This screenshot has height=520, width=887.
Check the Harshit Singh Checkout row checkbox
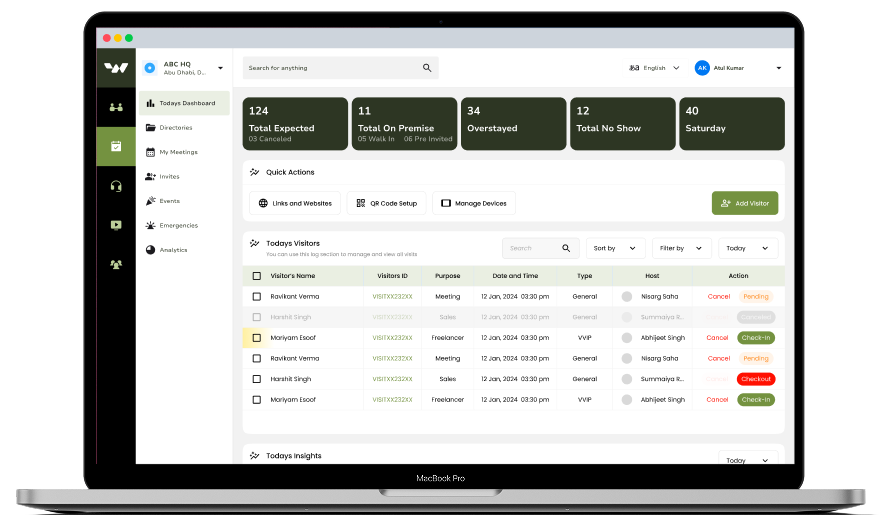(257, 379)
